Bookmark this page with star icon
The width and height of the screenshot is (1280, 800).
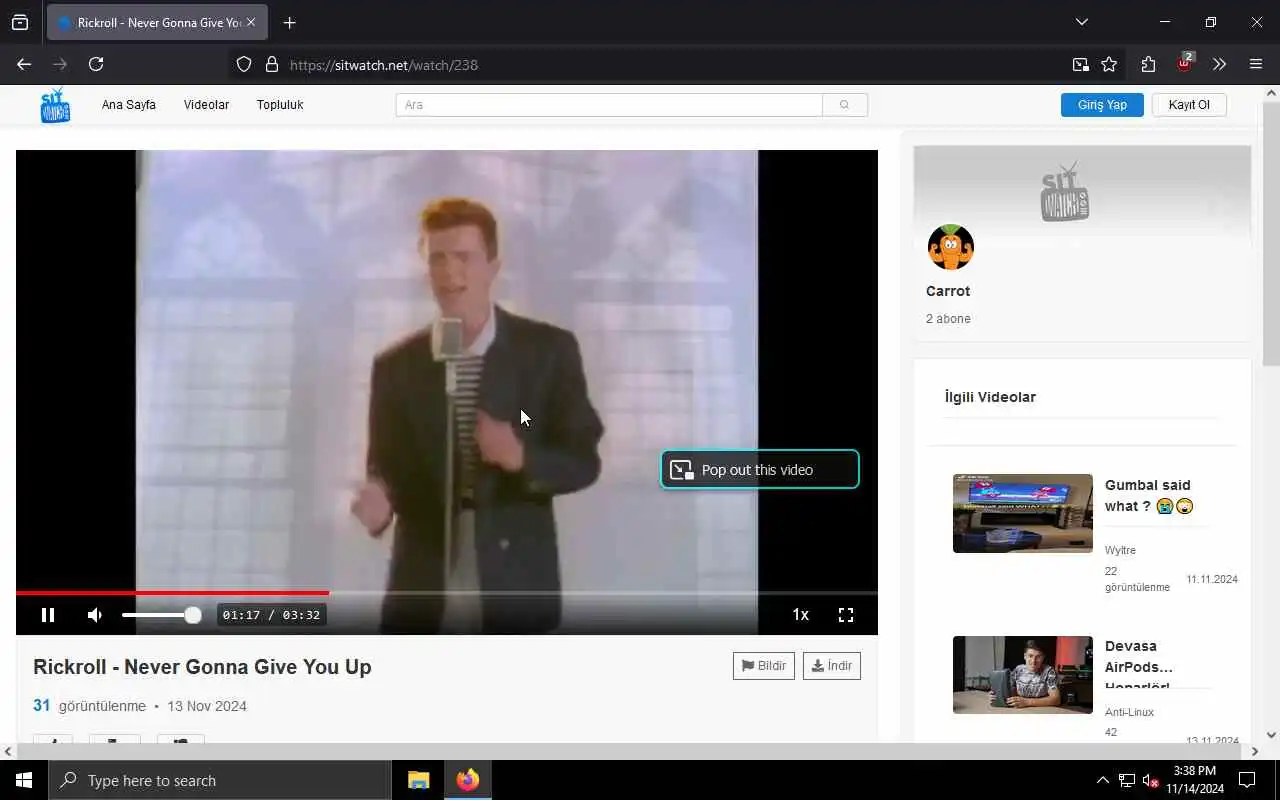tap(1109, 64)
